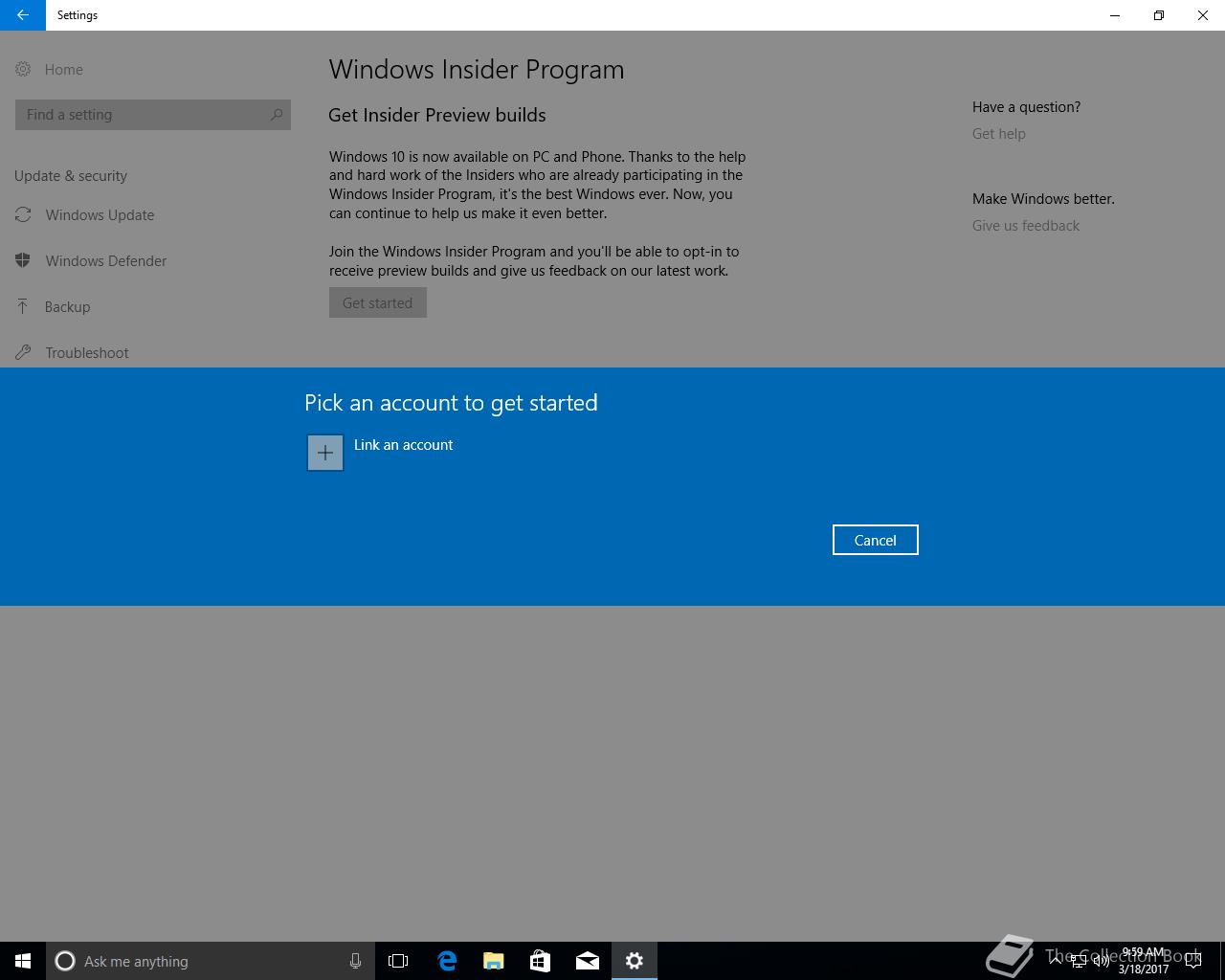Minimize the Settings window
Image resolution: width=1225 pixels, height=980 pixels.
(x=1115, y=15)
